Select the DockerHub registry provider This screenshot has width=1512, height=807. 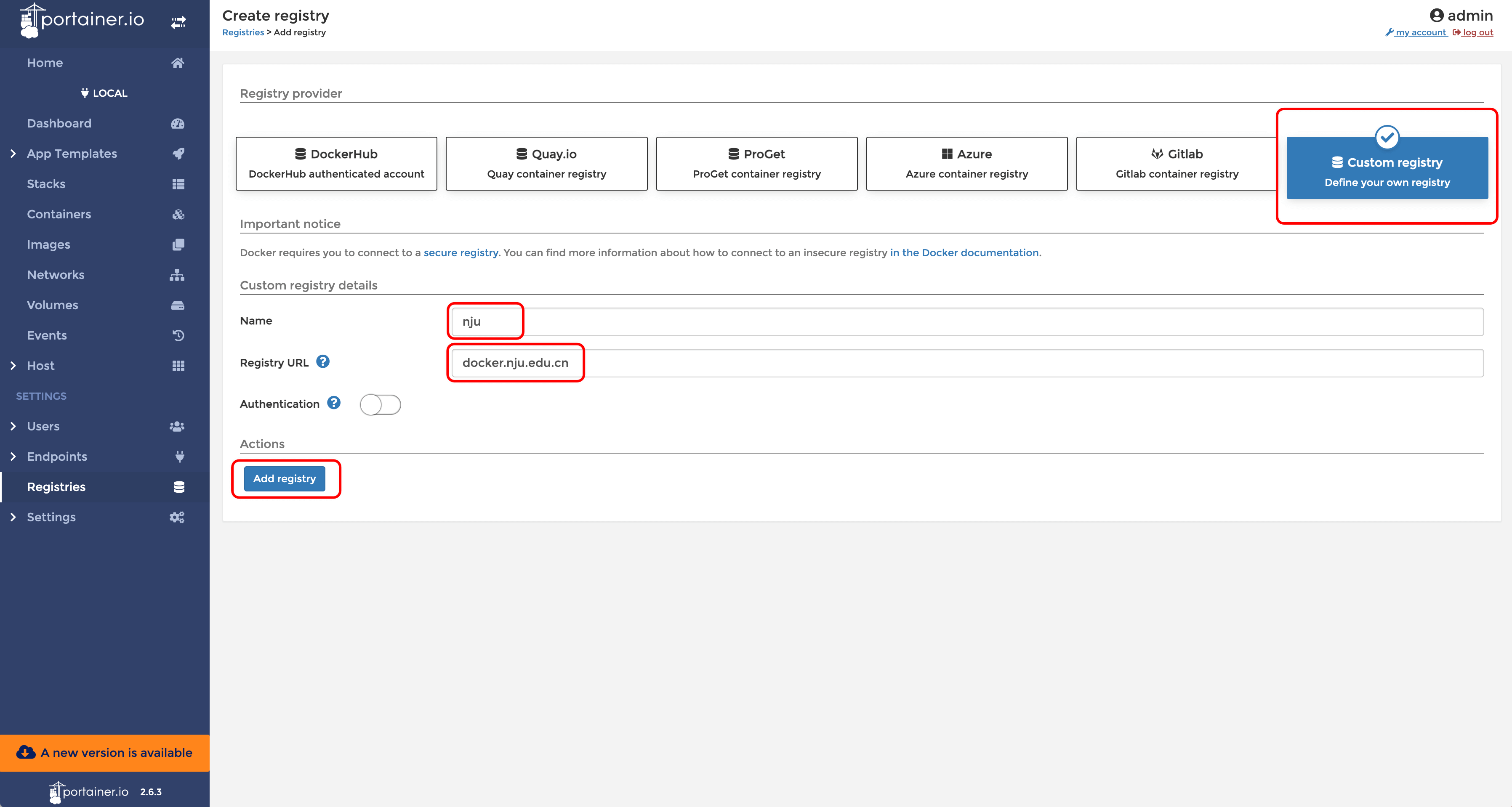(336, 164)
